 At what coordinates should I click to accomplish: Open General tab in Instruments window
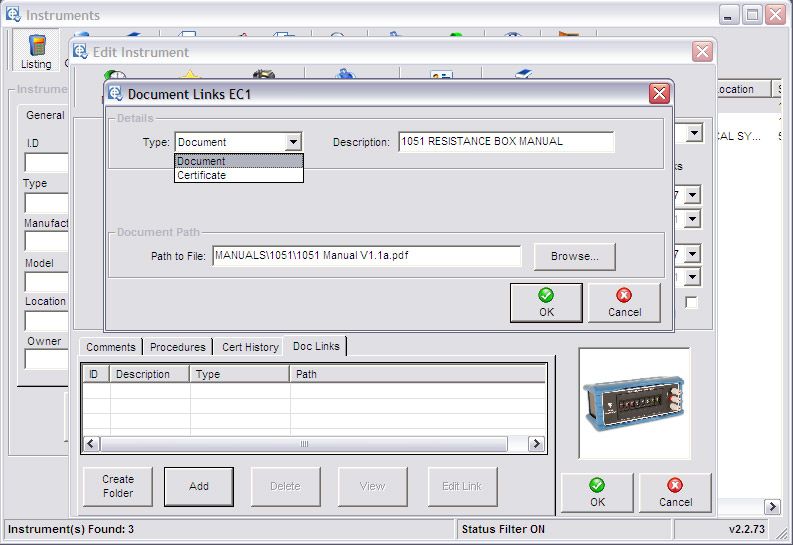pyautogui.click(x=45, y=115)
